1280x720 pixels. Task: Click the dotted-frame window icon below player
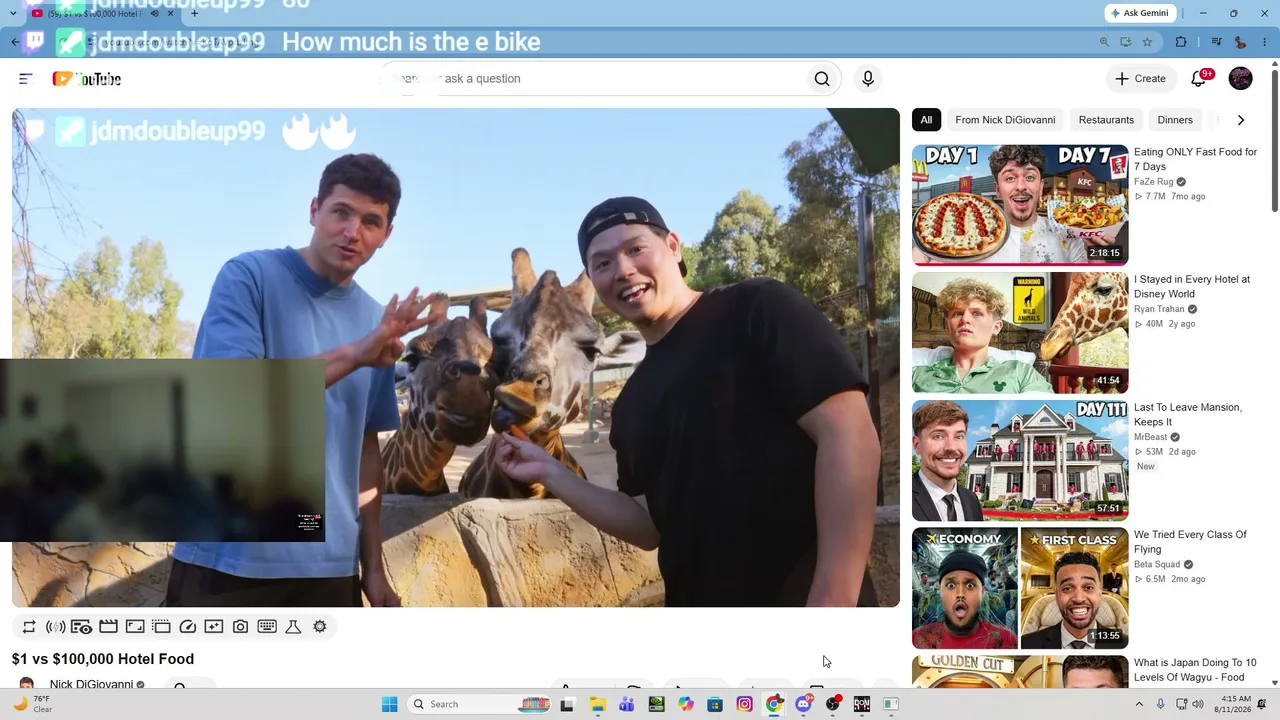[x=161, y=627]
